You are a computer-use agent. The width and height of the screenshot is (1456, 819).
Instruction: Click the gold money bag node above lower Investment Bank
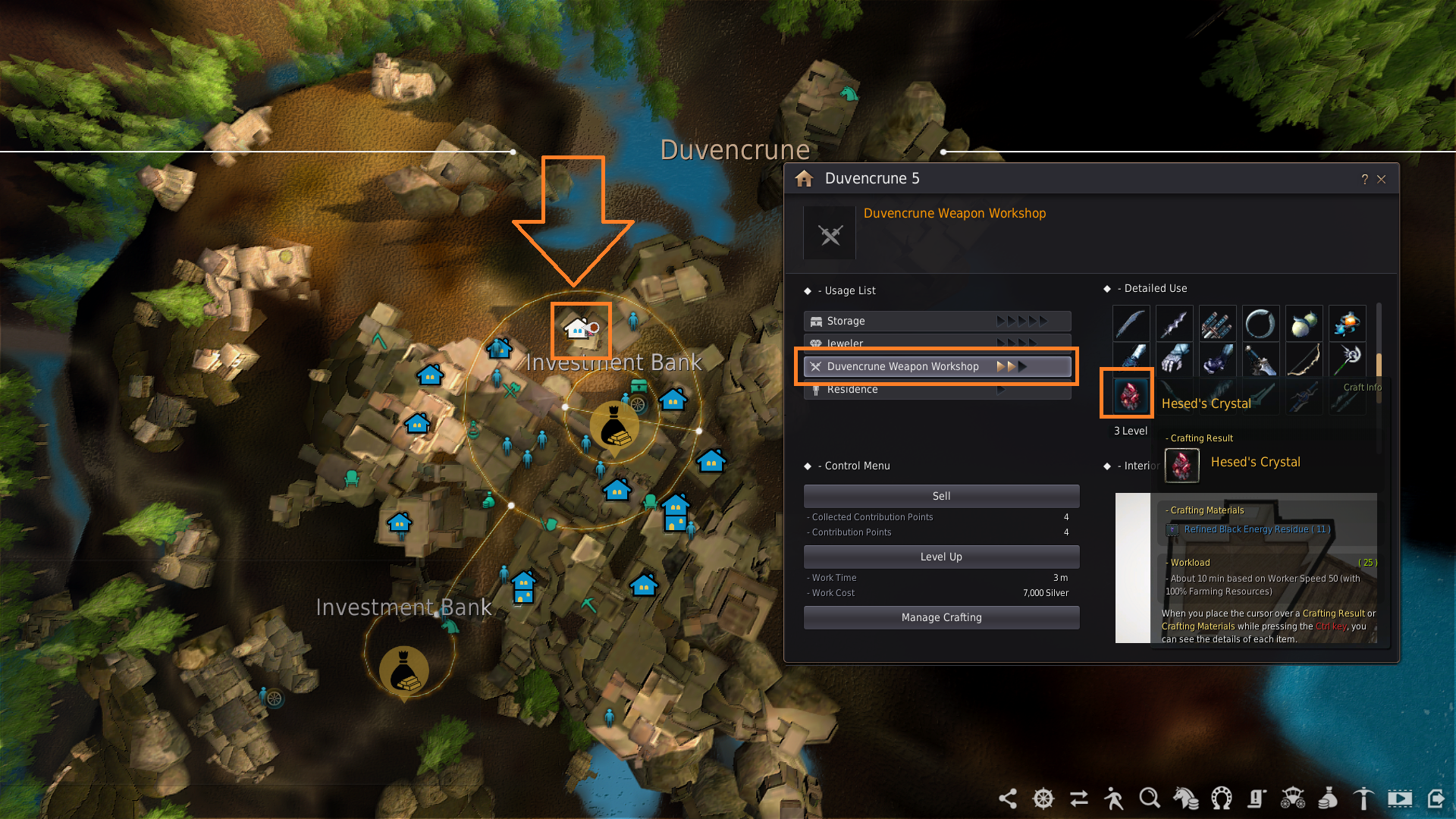404,672
